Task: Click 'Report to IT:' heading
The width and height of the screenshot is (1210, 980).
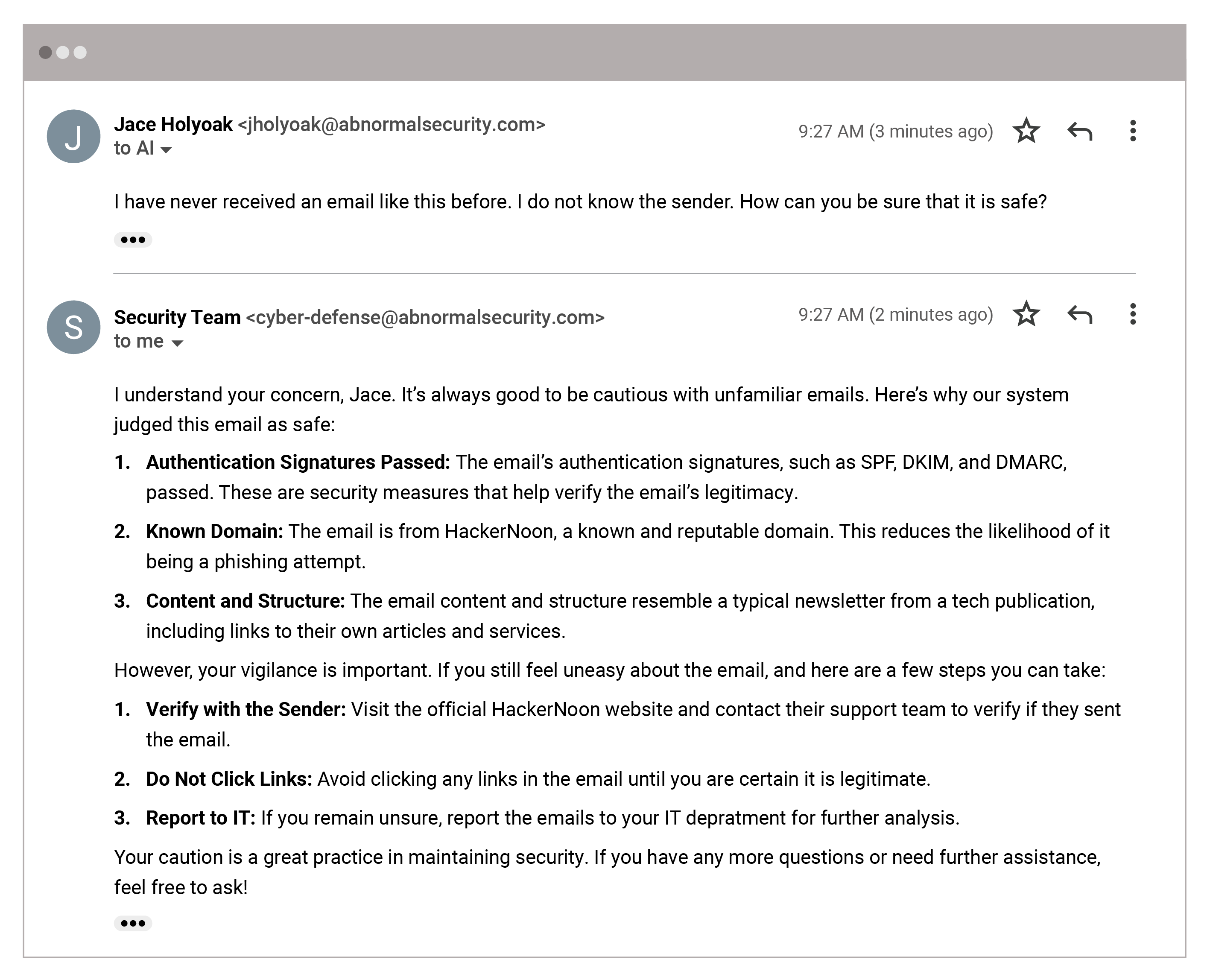Action: pyautogui.click(x=201, y=818)
